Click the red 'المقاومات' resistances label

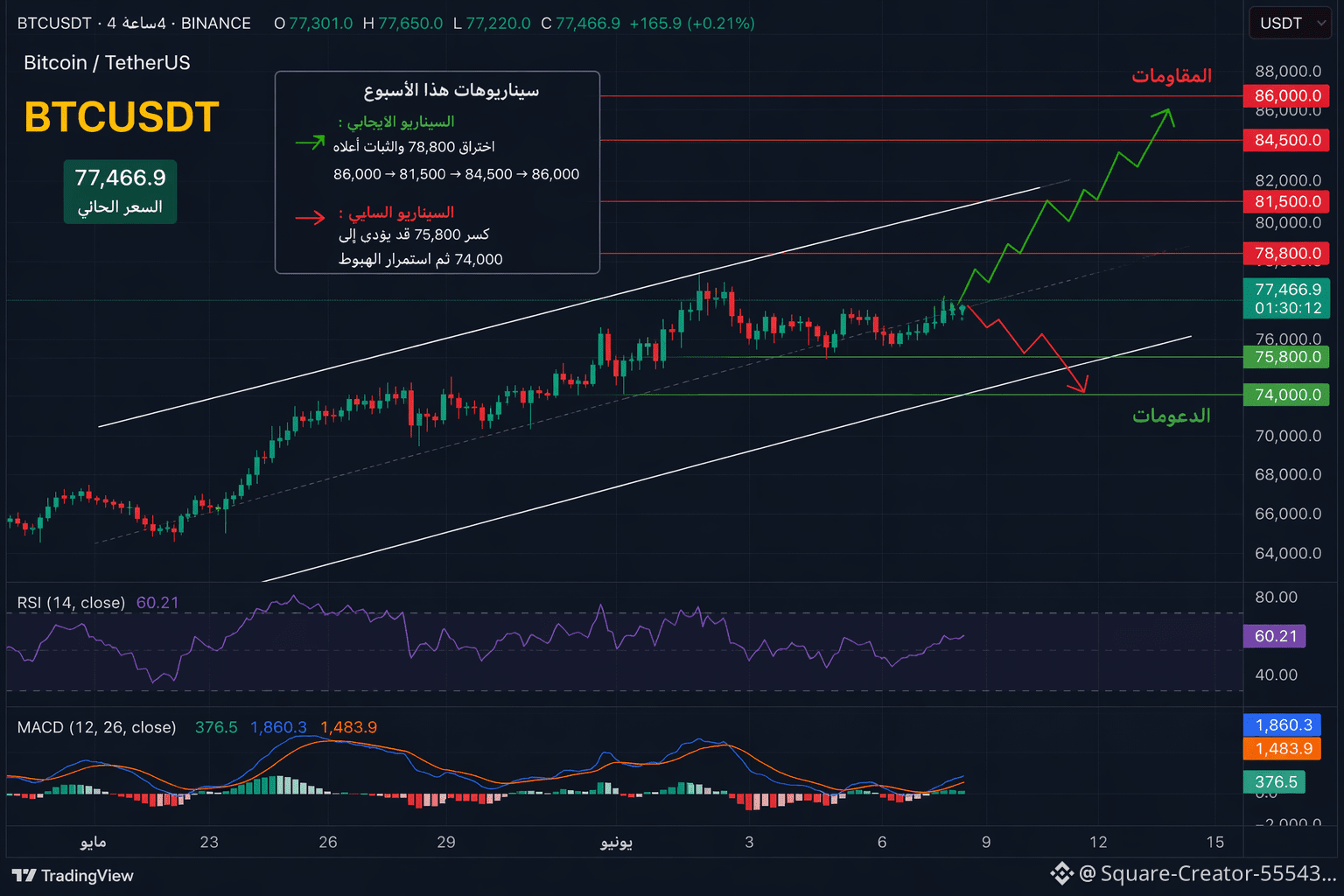(x=1172, y=76)
